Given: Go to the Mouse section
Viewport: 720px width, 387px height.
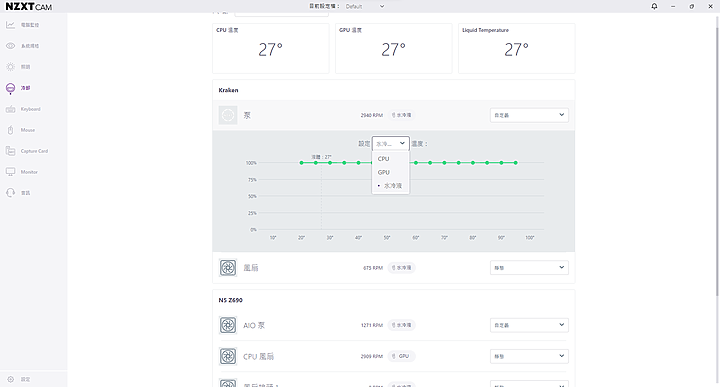Looking at the screenshot, I should click(x=21, y=130).
